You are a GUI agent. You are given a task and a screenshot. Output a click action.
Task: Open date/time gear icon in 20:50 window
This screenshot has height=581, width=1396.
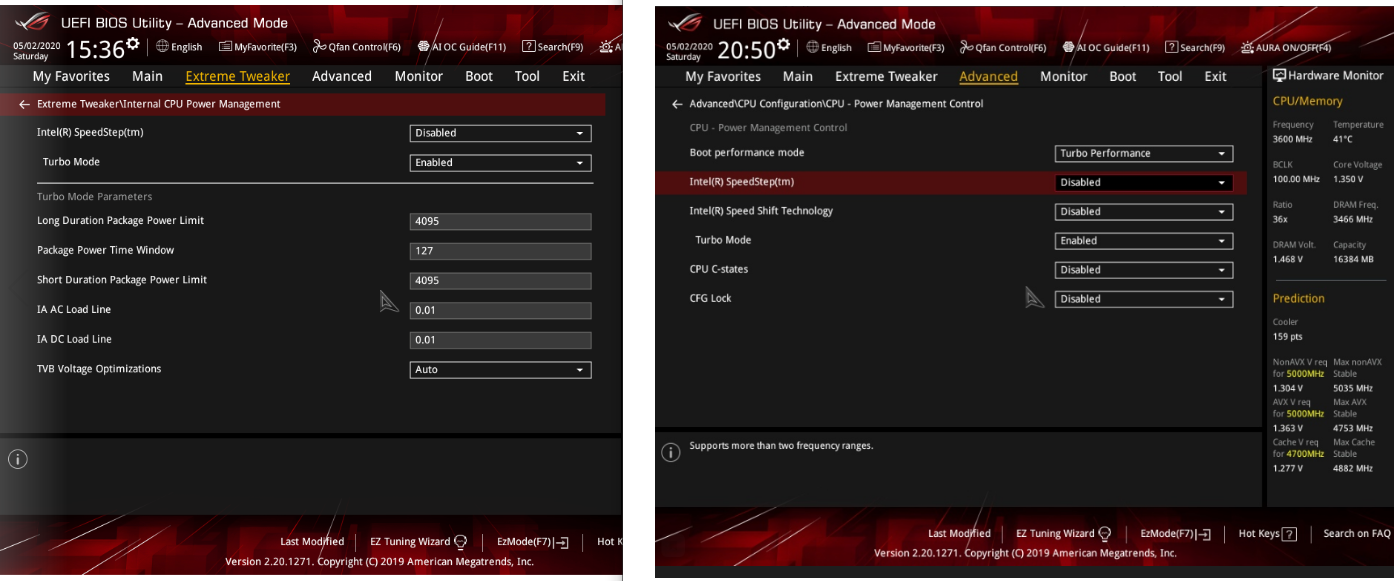[x=783, y=45]
